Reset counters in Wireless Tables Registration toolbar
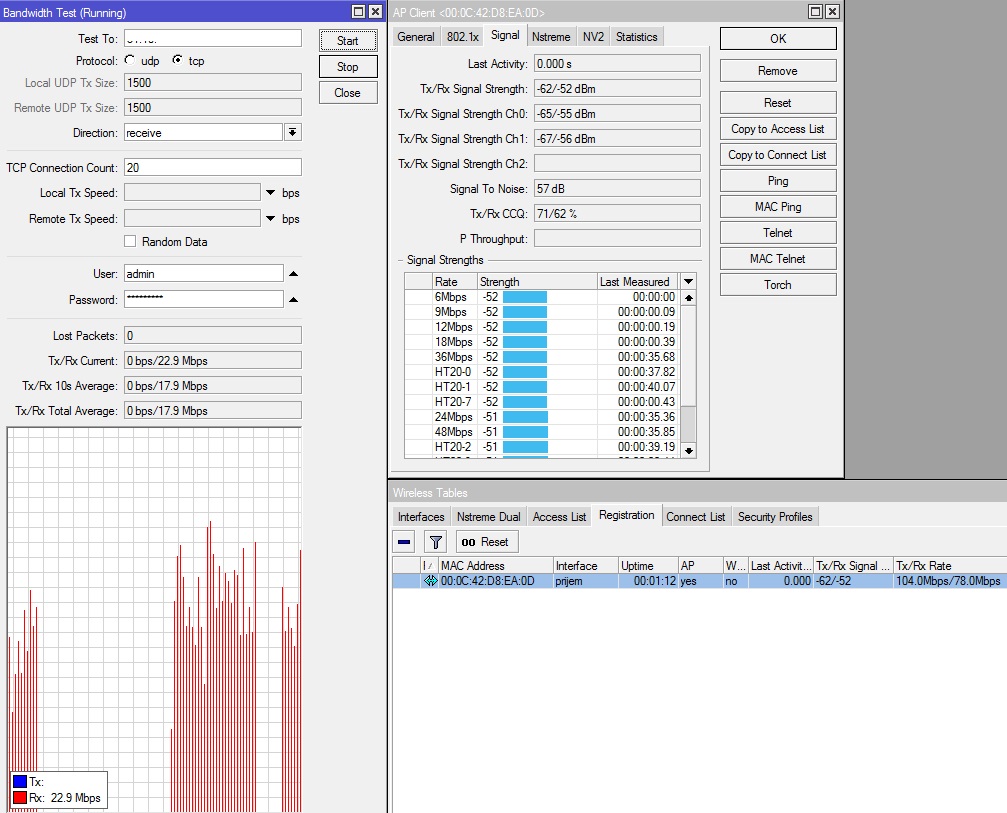Viewport: 1007px width, 813px height. point(487,542)
